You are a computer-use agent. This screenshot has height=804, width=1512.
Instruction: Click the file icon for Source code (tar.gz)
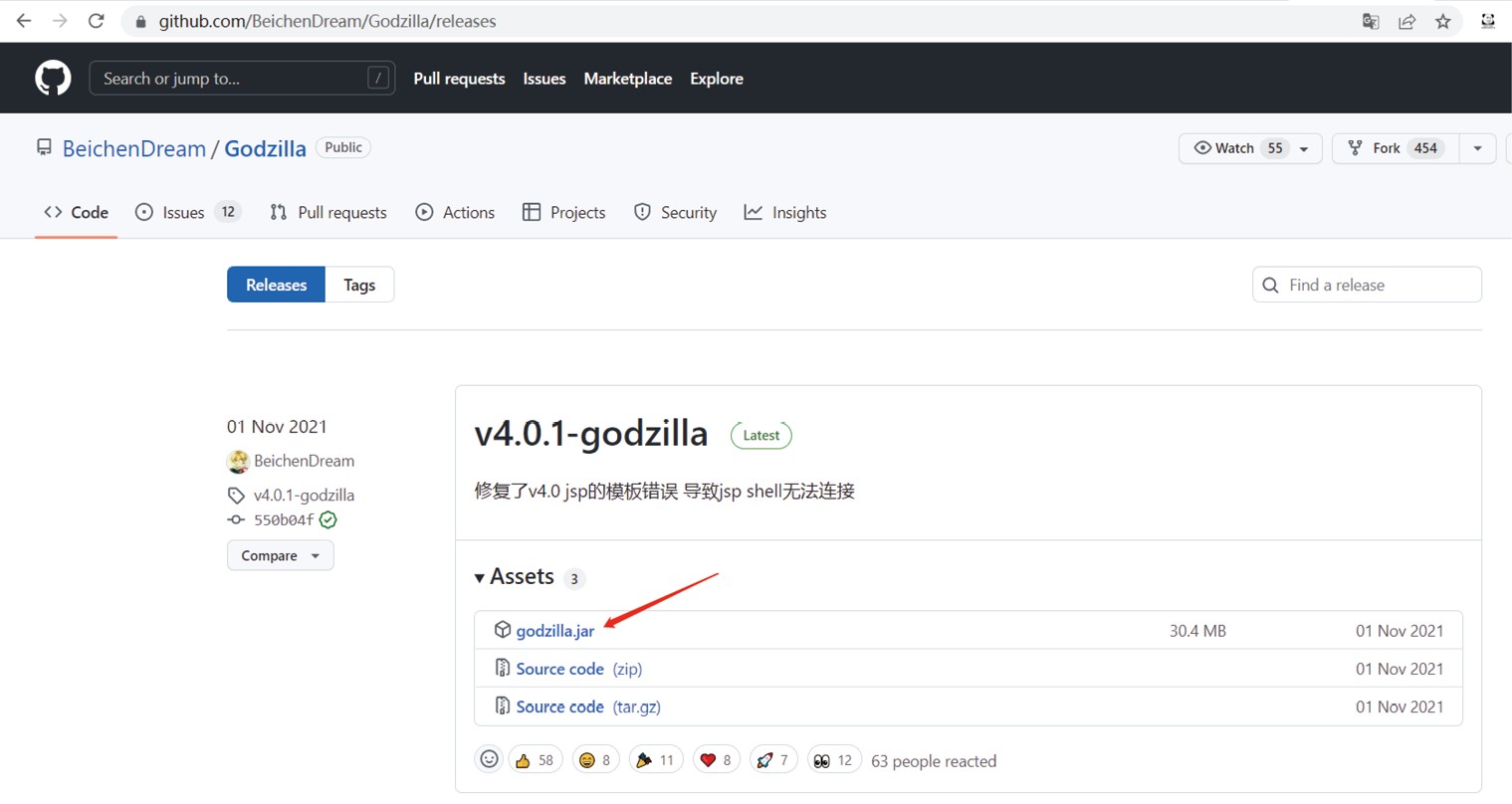[x=503, y=705]
